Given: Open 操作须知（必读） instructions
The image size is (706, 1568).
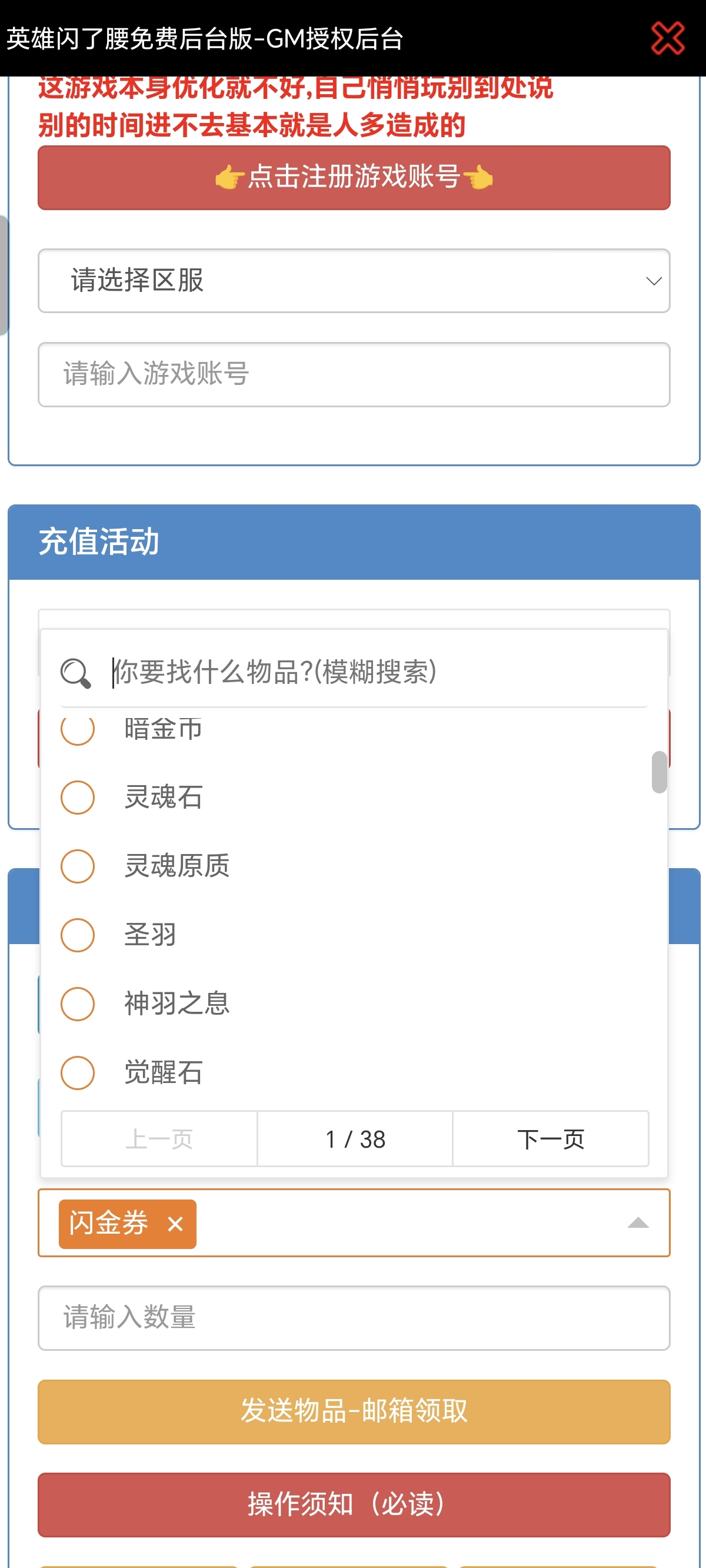Looking at the screenshot, I should click(353, 1504).
